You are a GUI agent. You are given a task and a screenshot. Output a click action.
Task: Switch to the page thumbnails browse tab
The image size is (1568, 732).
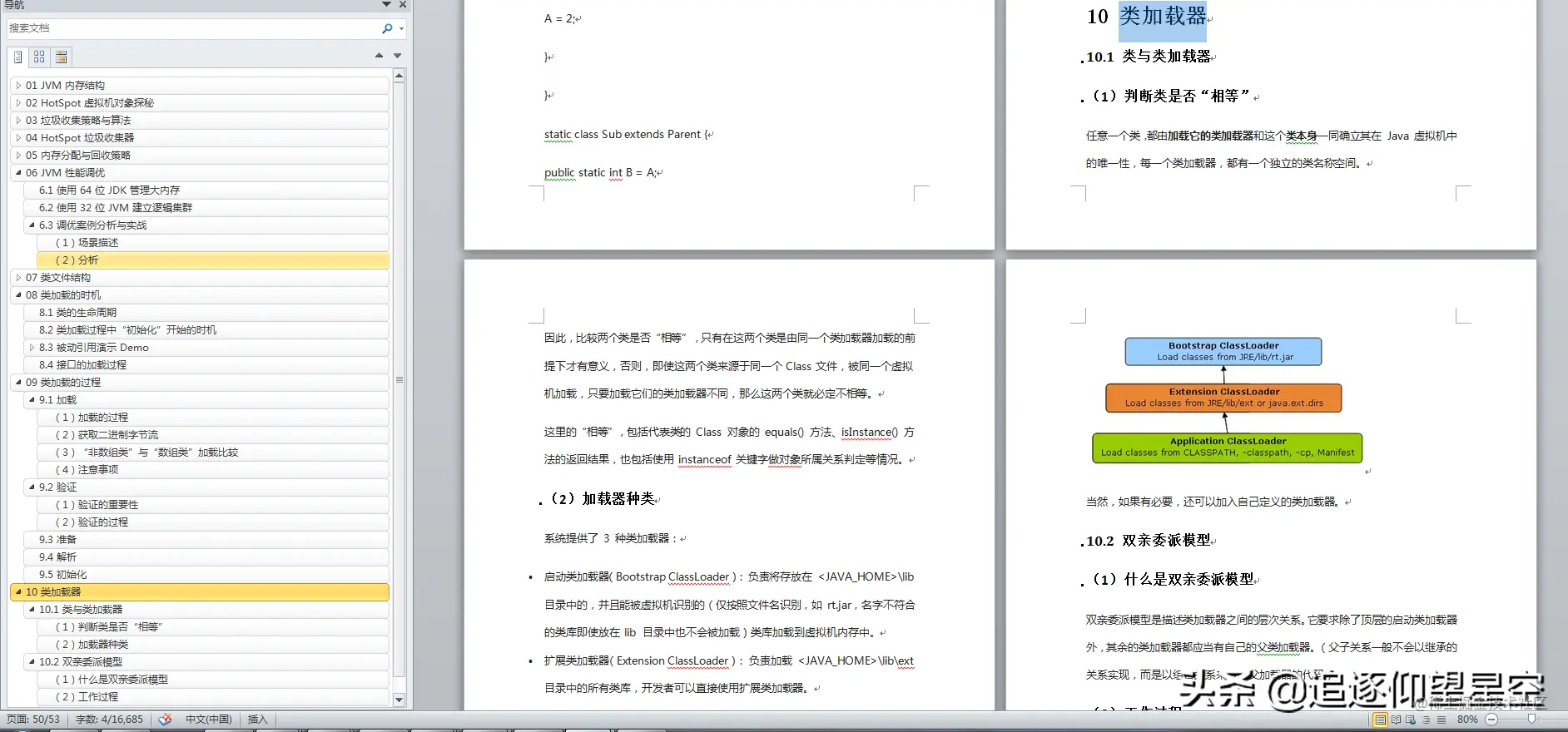point(39,57)
